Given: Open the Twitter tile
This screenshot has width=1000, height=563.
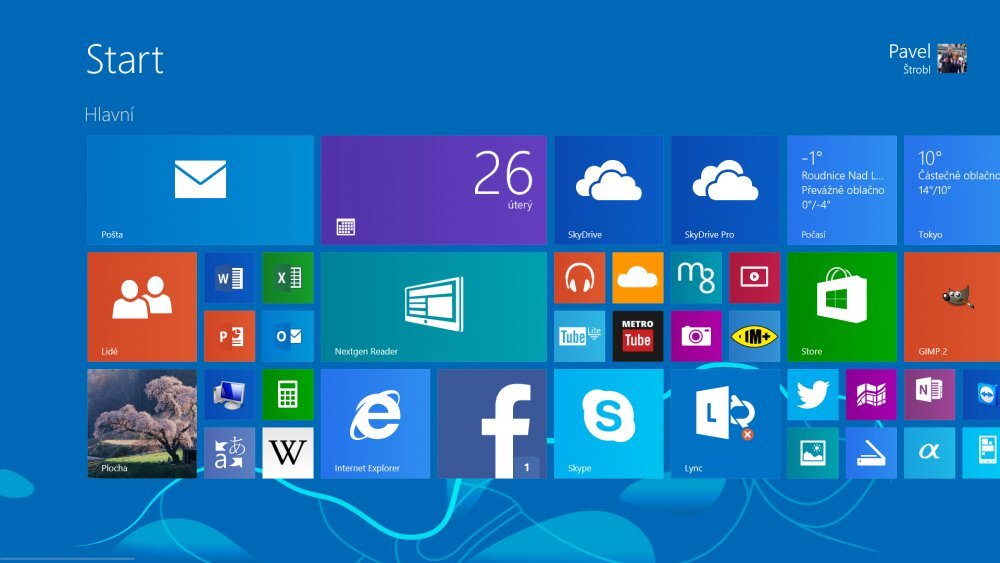Looking at the screenshot, I should [x=813, y=395].
